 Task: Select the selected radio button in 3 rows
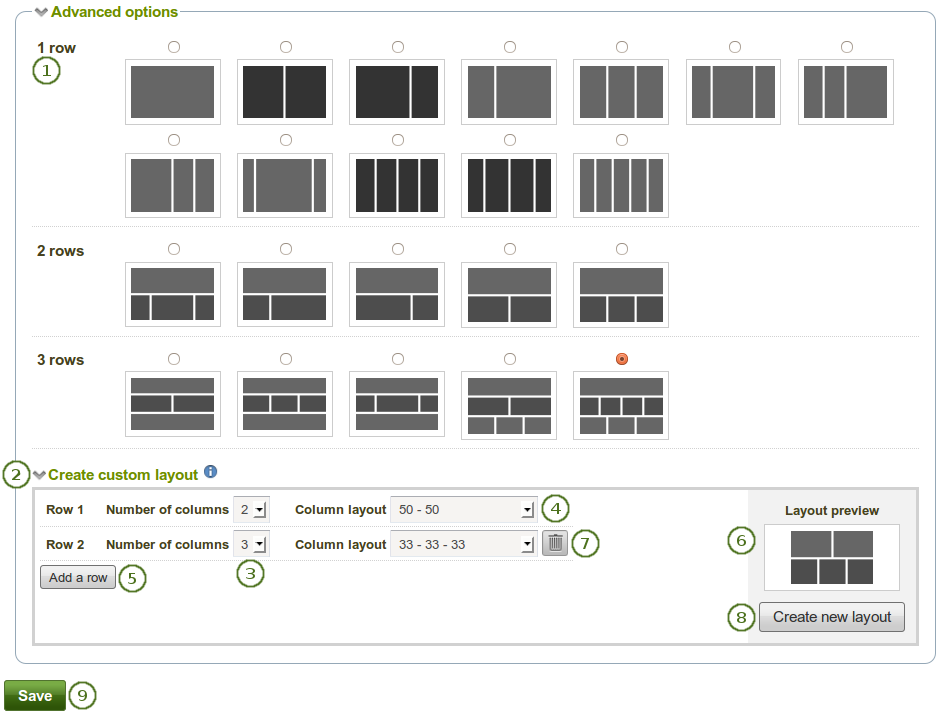(622, 358)
